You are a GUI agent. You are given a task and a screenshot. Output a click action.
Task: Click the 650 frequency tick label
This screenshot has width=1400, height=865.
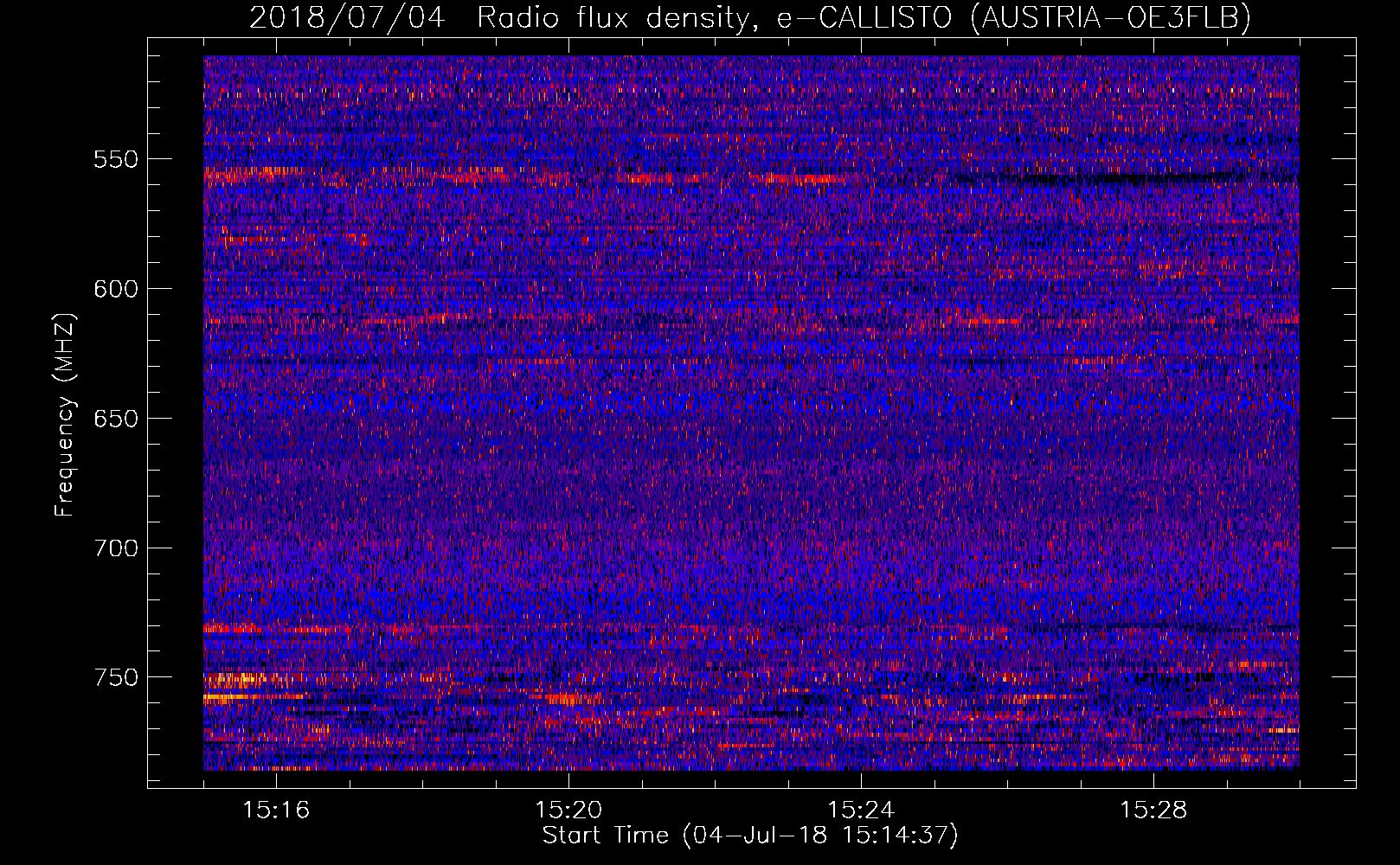pyautogui.click(x=116, y=419)
